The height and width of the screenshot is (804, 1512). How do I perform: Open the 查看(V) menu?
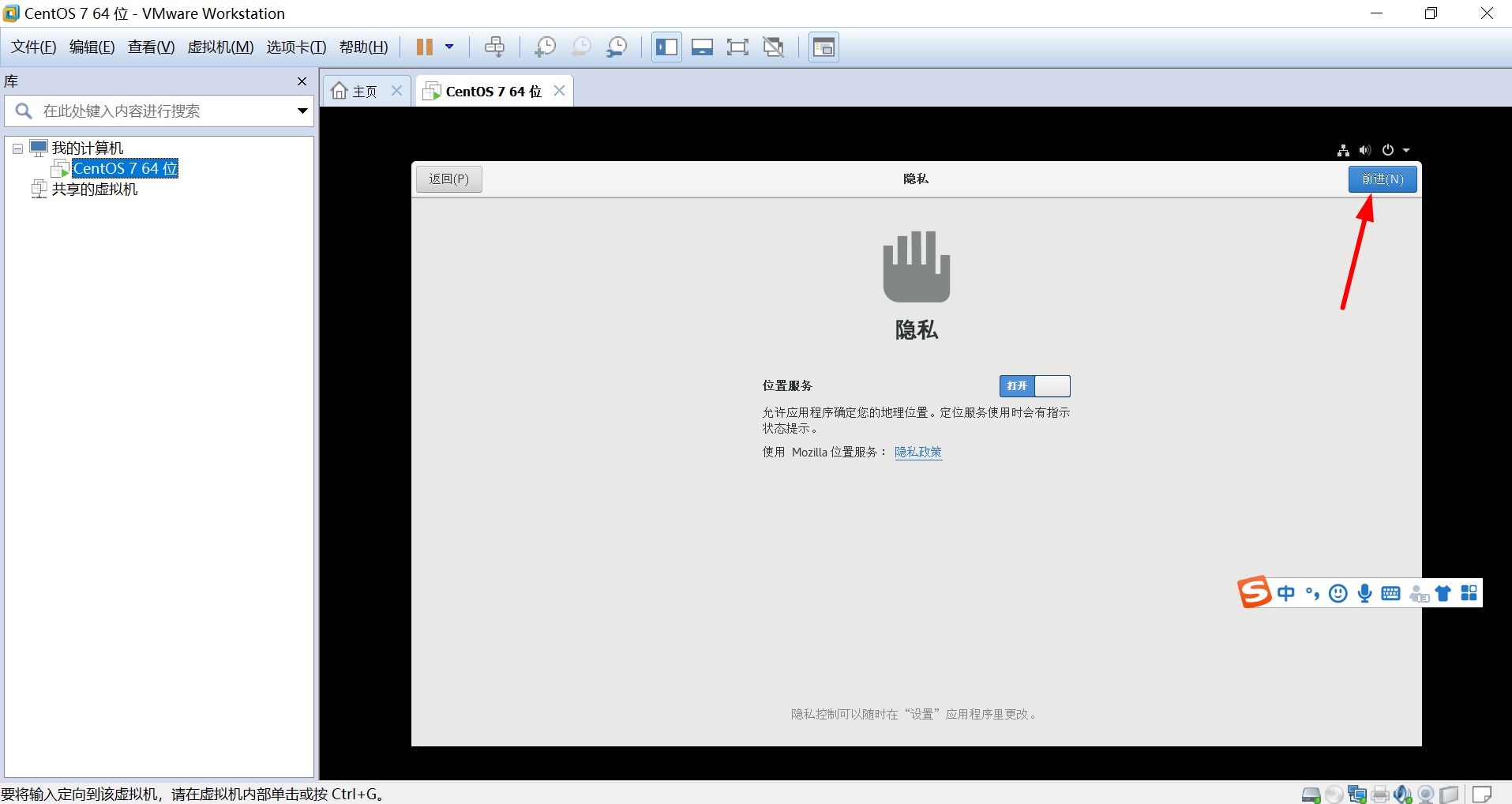click(x=152, y=47)
